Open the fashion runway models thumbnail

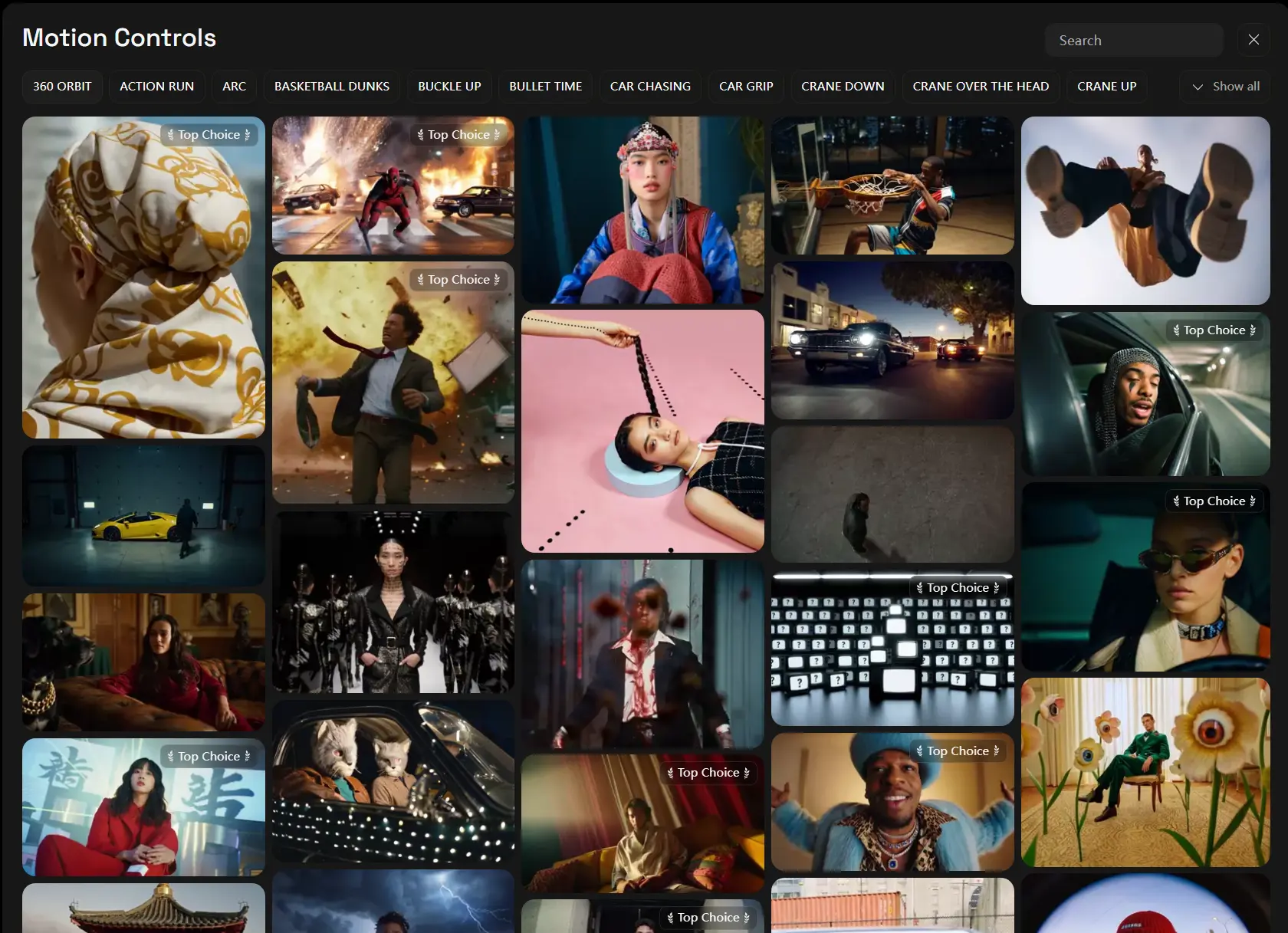coord(393,602)
